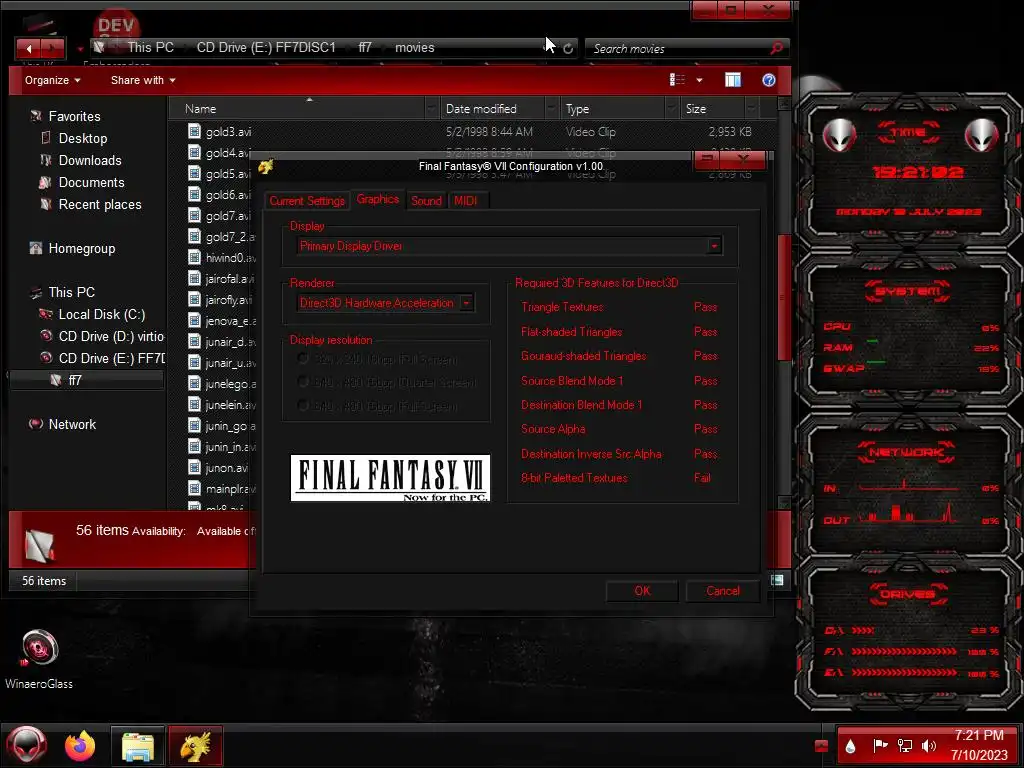Click the Explorer Forward arrow
The width and height of the screenshot is (1024, 768).
(x=54, y=48)
